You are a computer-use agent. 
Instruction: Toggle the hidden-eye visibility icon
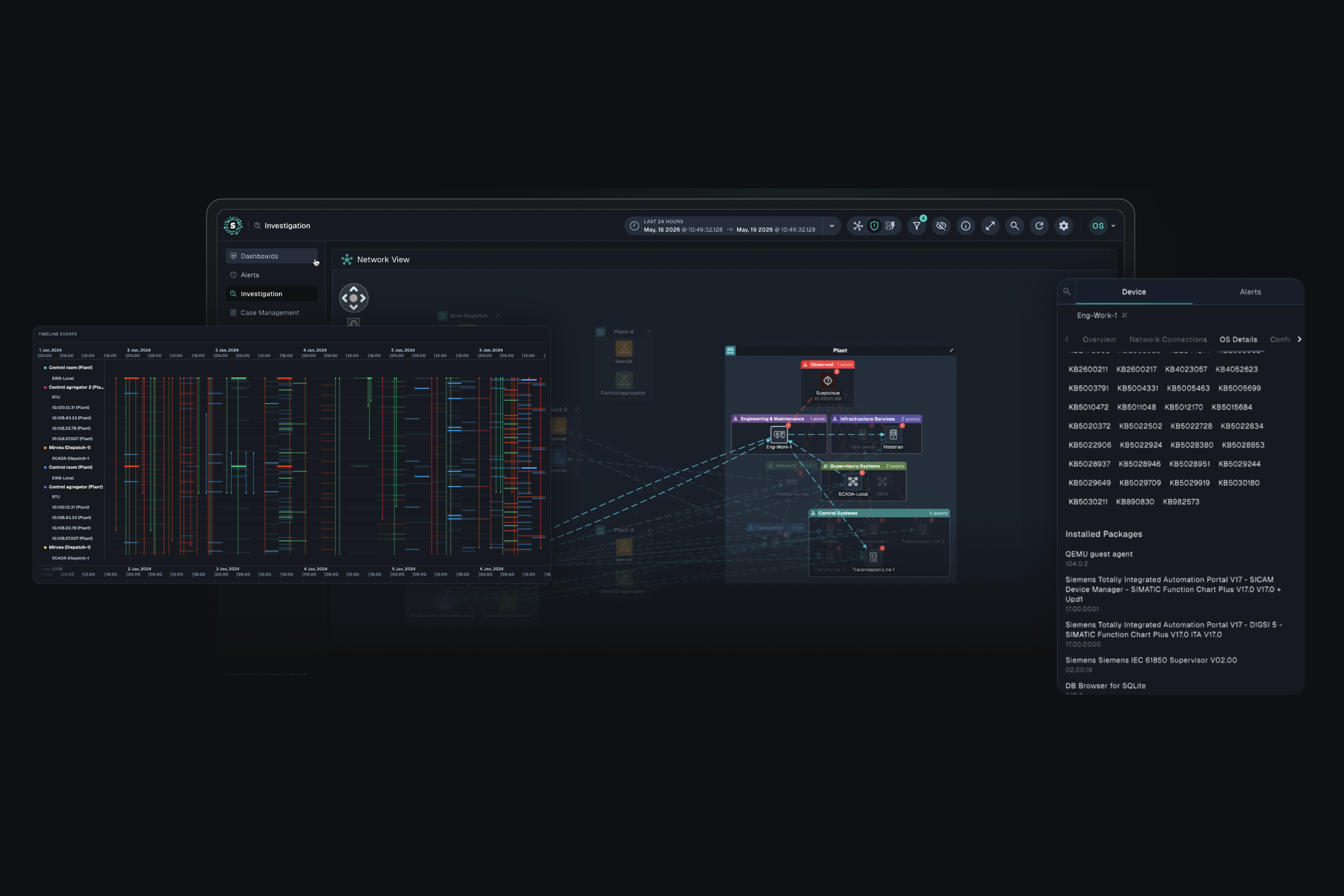(941, 226)
